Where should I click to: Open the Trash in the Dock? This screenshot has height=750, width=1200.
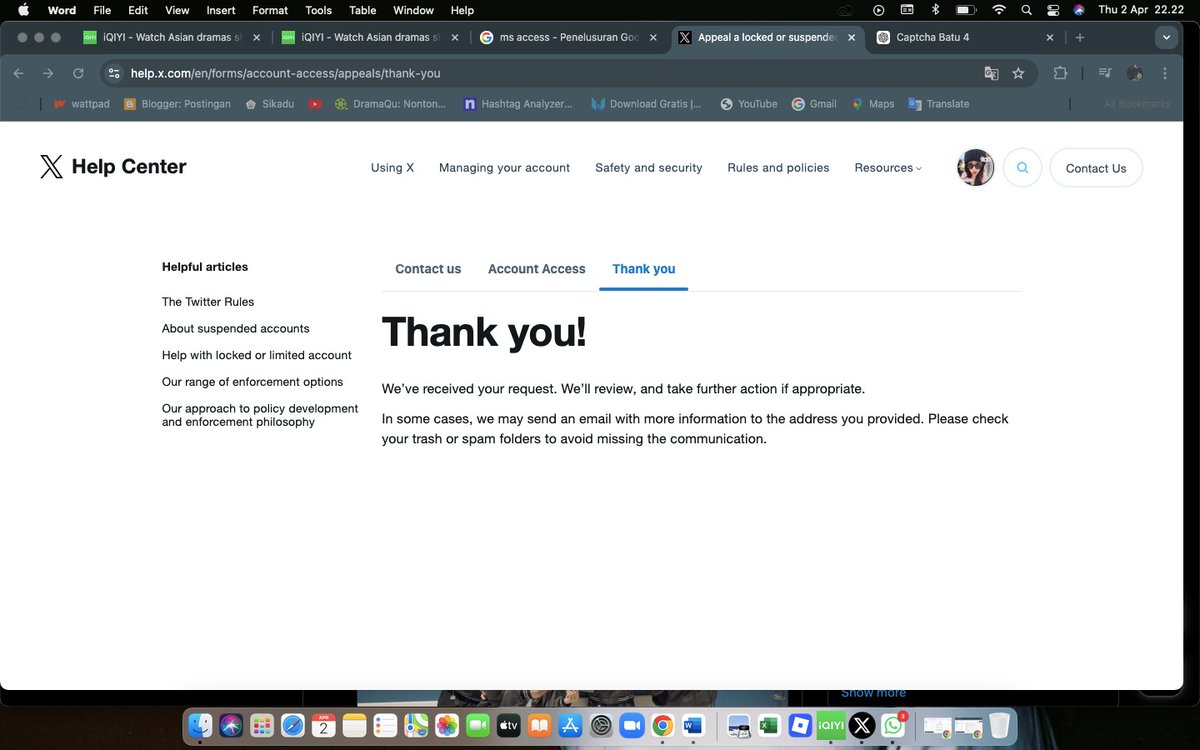point(999,725)
